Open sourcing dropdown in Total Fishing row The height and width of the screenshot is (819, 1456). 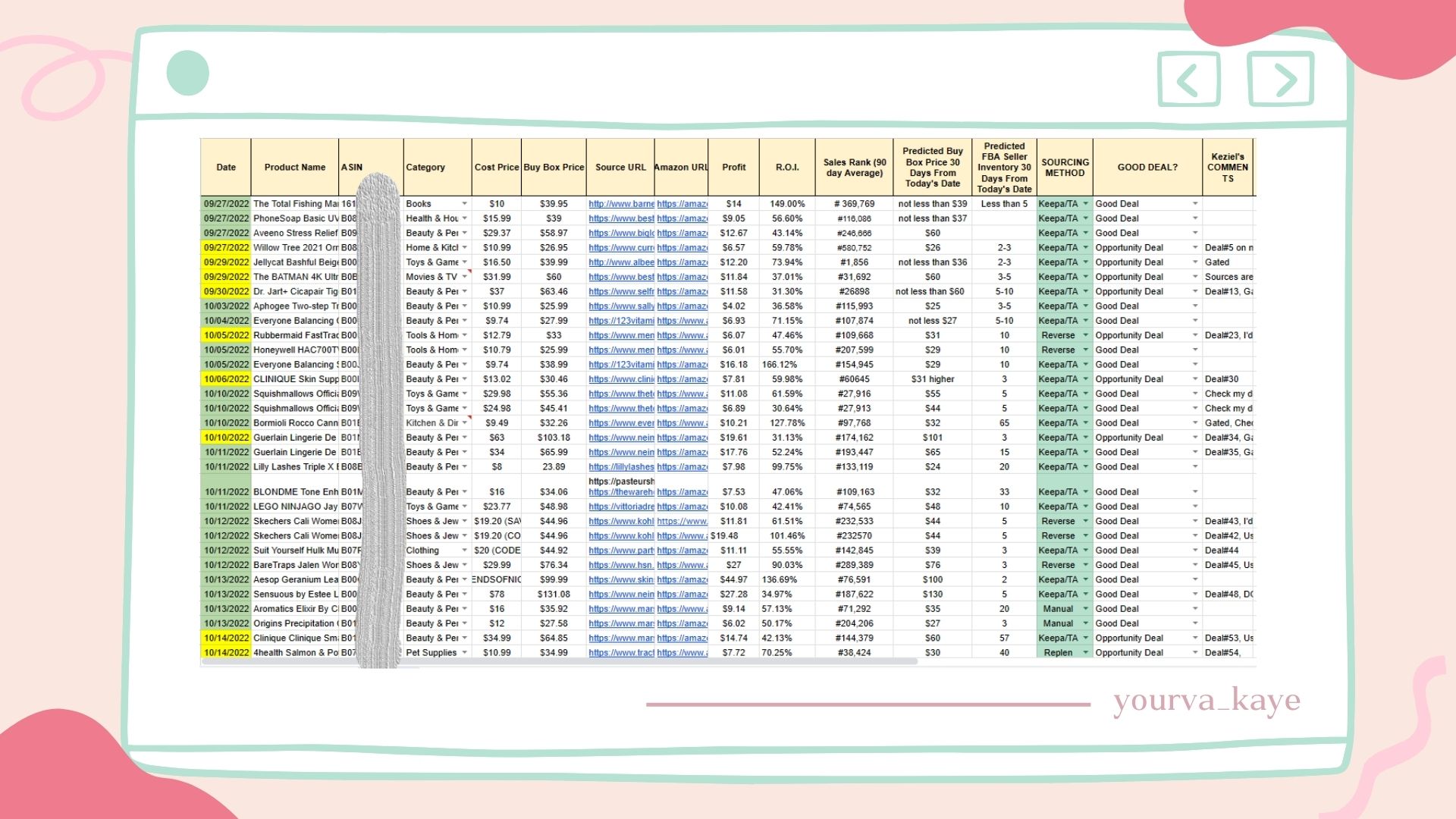tap(1085, 204)
